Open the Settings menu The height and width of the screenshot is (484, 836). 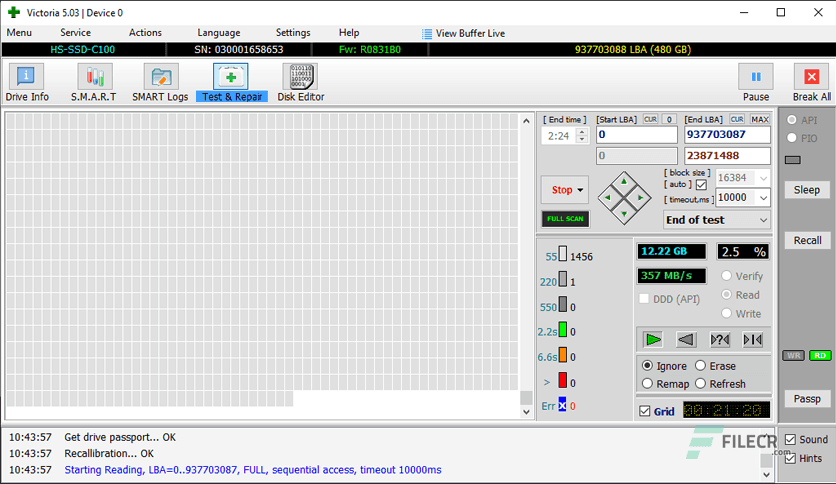[x=293, y=33]
